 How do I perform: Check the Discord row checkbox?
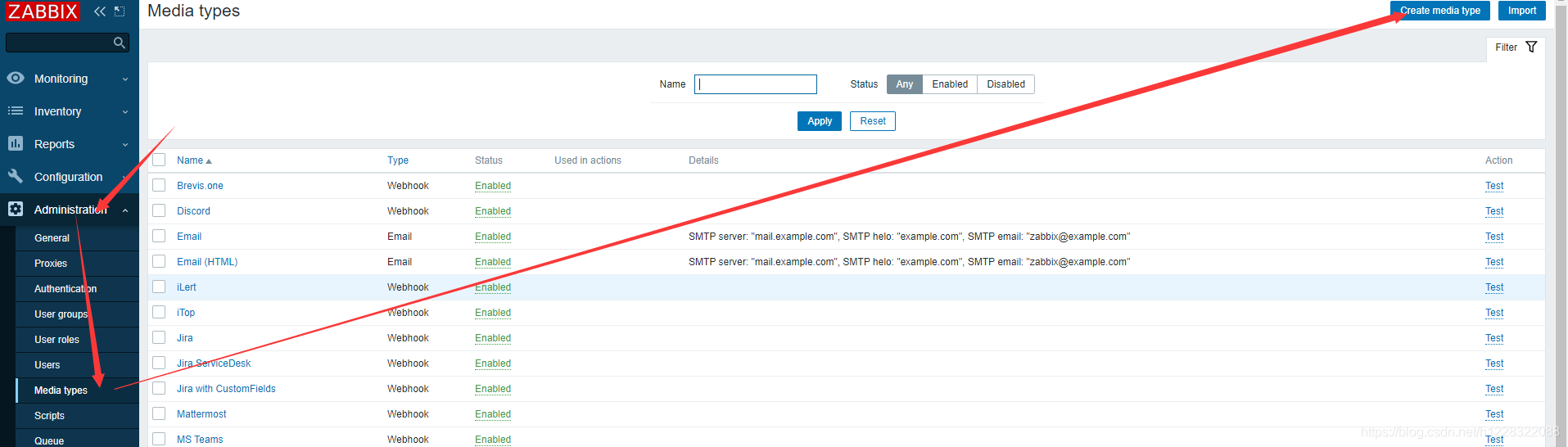pos(159,210)
